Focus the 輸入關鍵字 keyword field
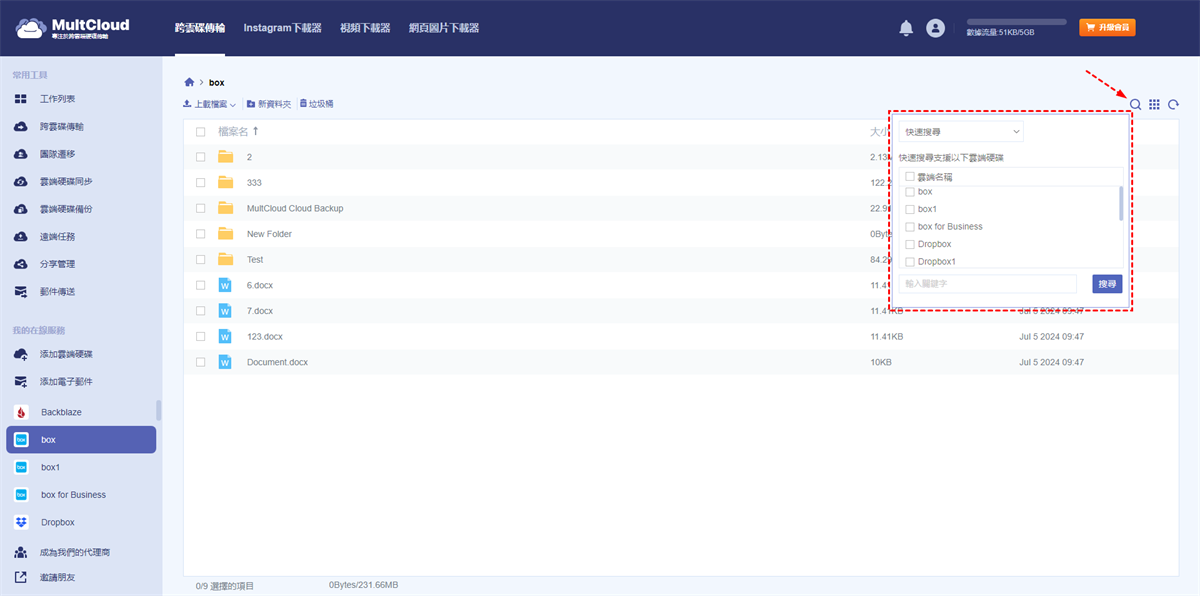The width and height of the screenshot is (1200, 596). pos(987,284)
